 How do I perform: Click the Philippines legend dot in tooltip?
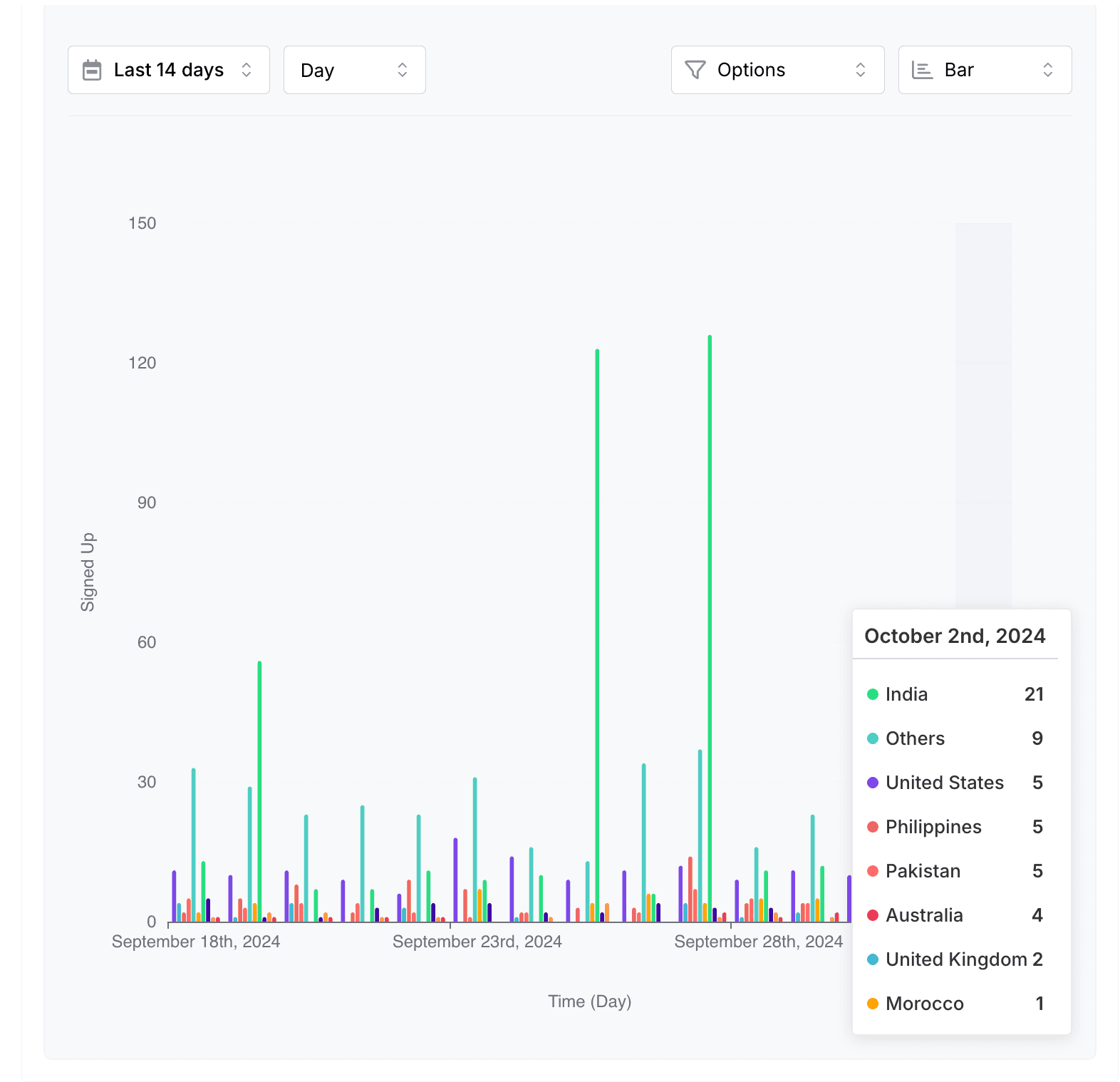pyautogui.click(x=873, y=827)
